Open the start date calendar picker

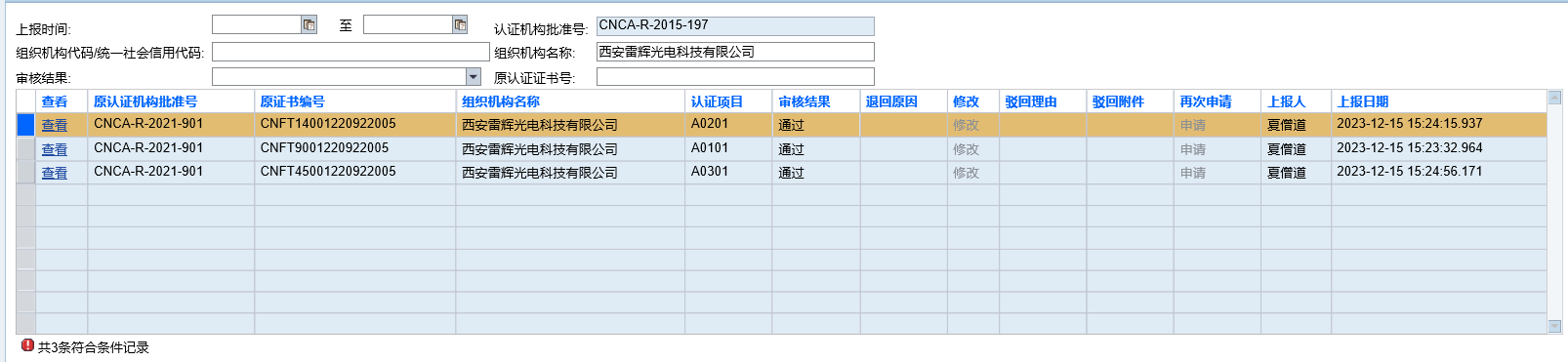[309, 24]
